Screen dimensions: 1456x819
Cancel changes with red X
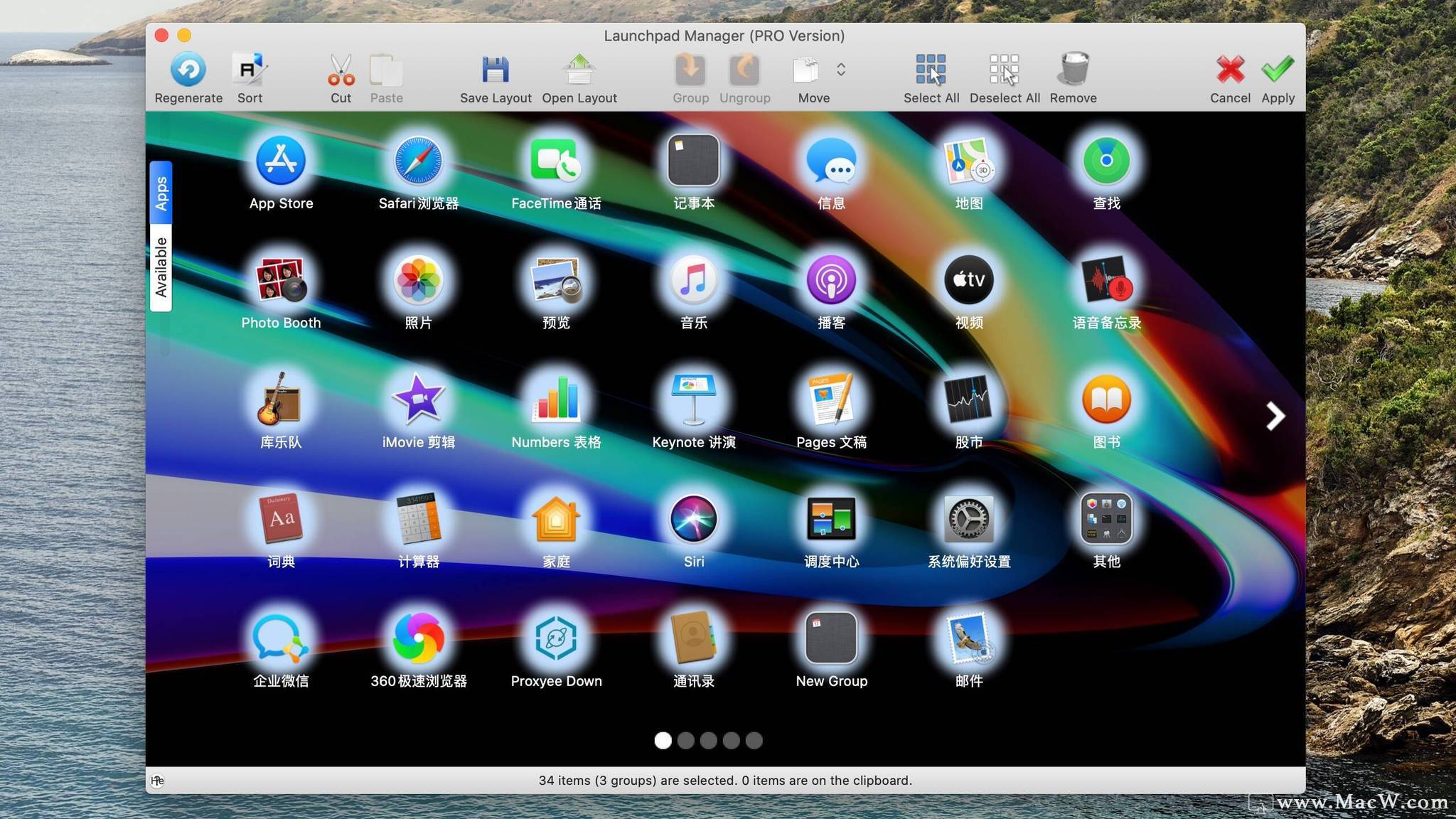1230,70
